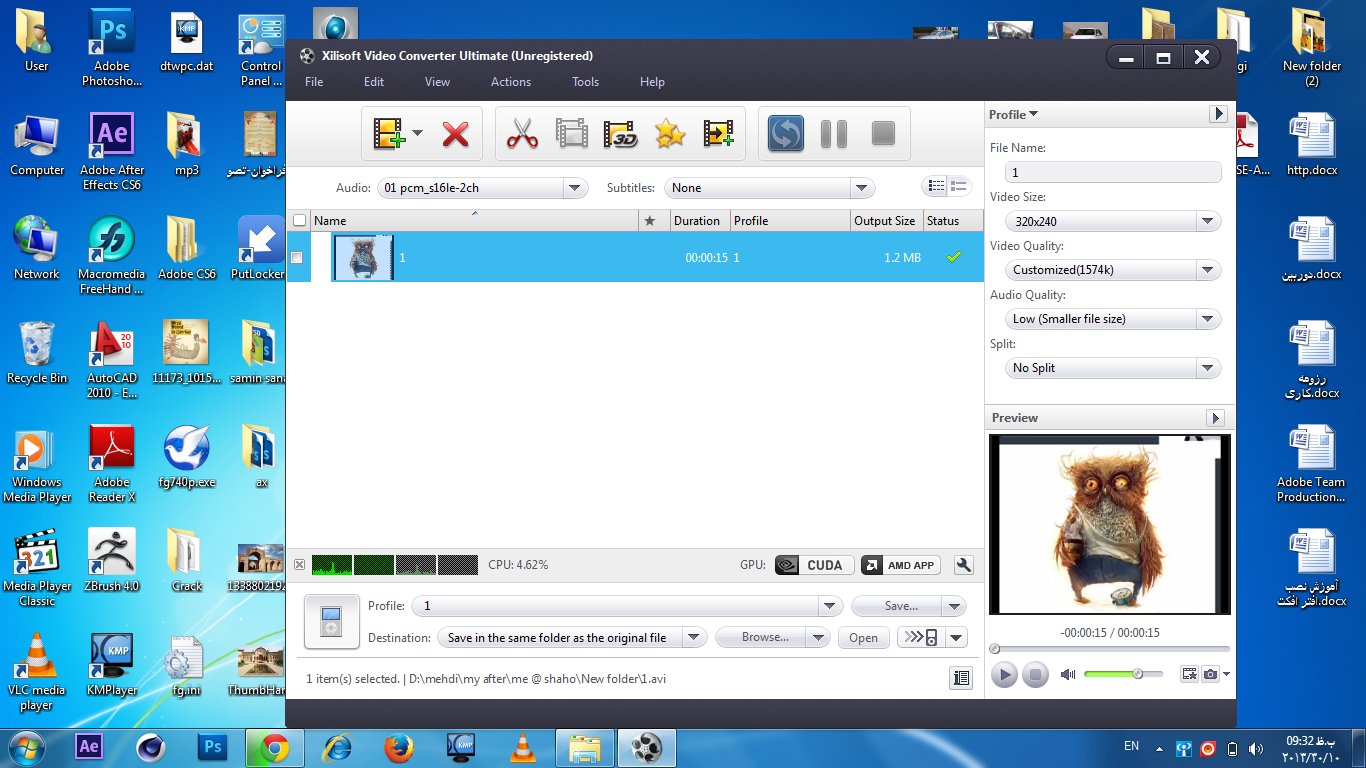
Task: Tick the select-all checkbox in list header
Action: pos(299,221)
